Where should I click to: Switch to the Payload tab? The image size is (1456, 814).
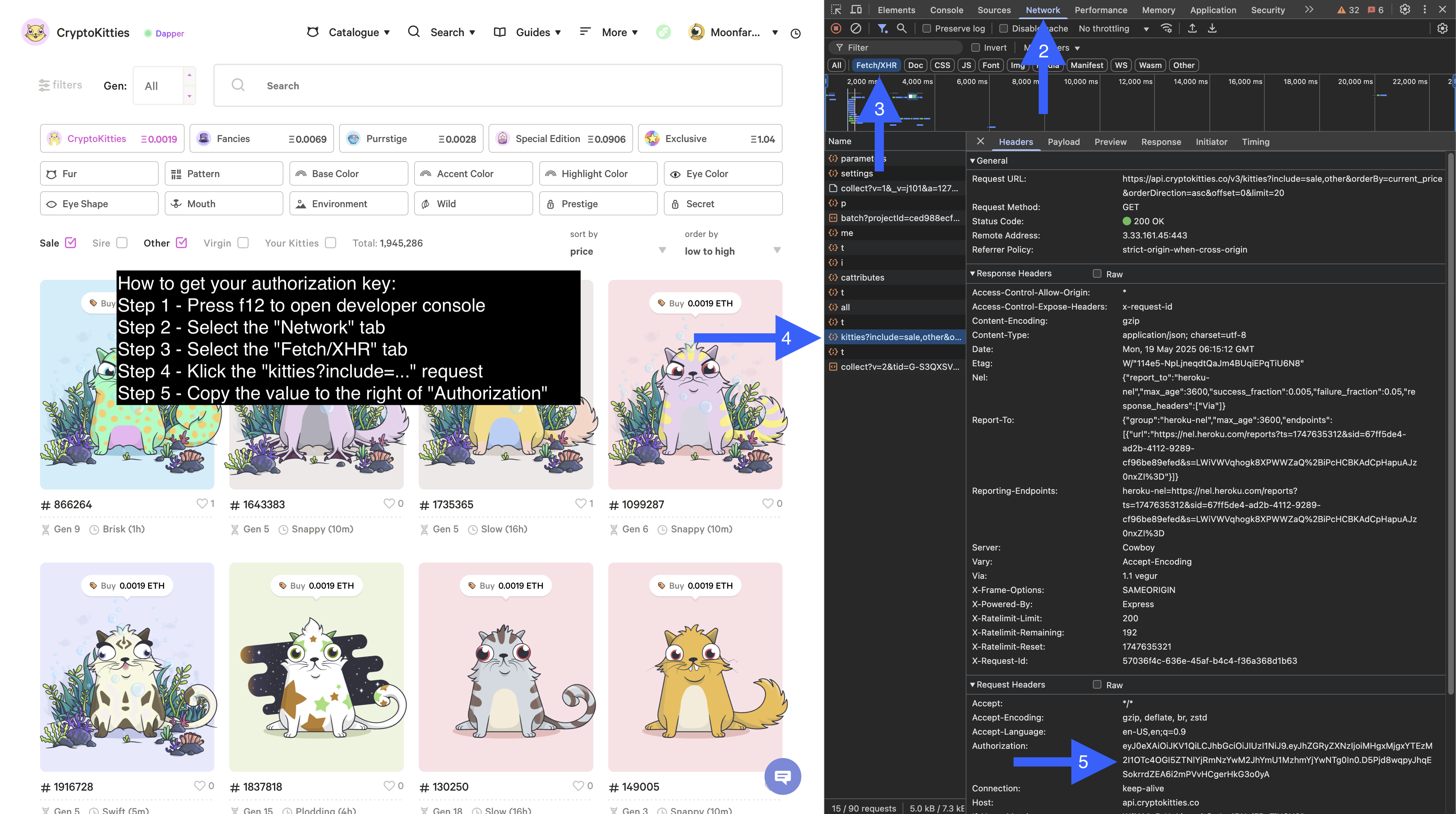pyautogui.click(x=1063, y=142)
